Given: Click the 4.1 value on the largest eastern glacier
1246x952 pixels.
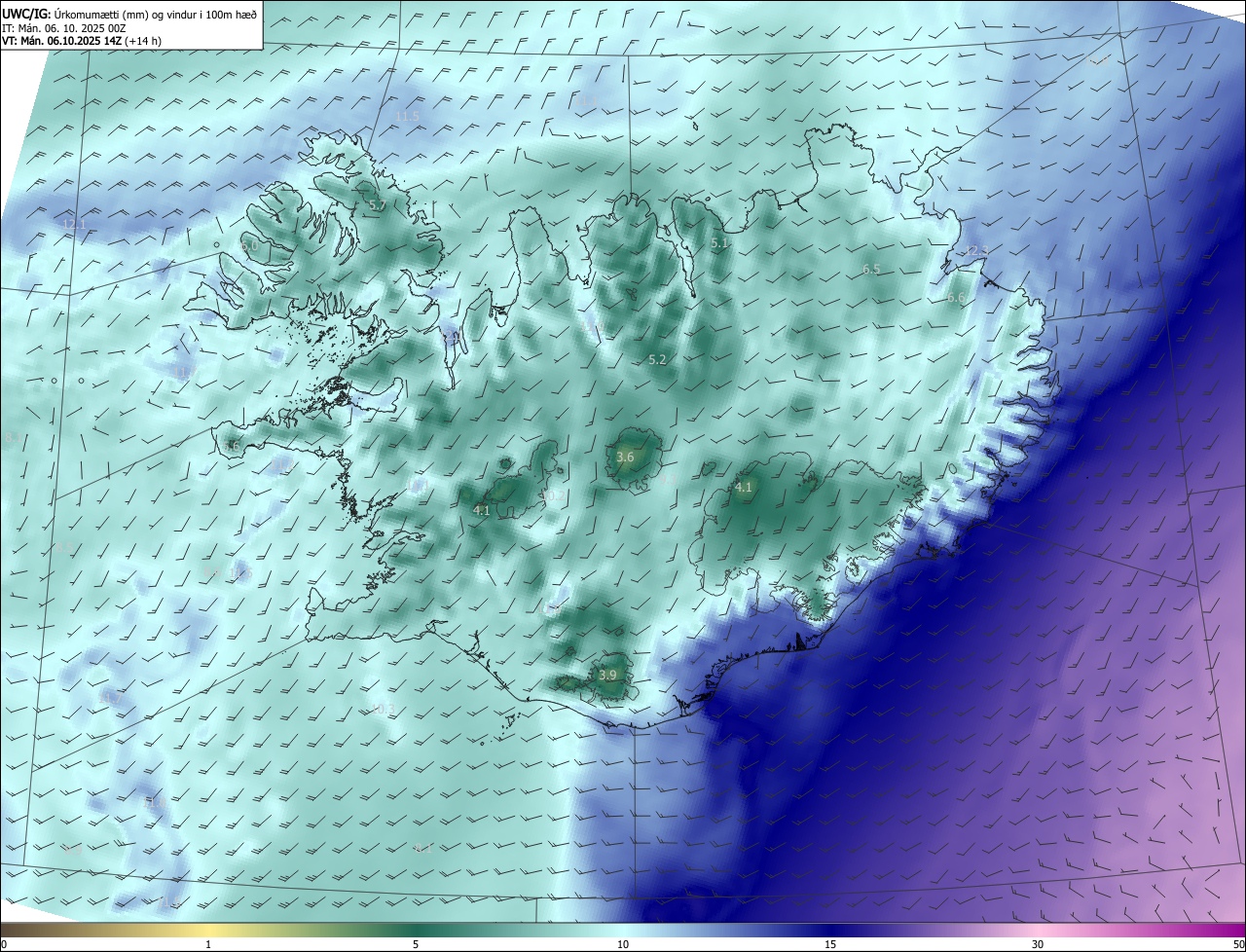Looking at the screenshot, I should [x=744, y=487].
